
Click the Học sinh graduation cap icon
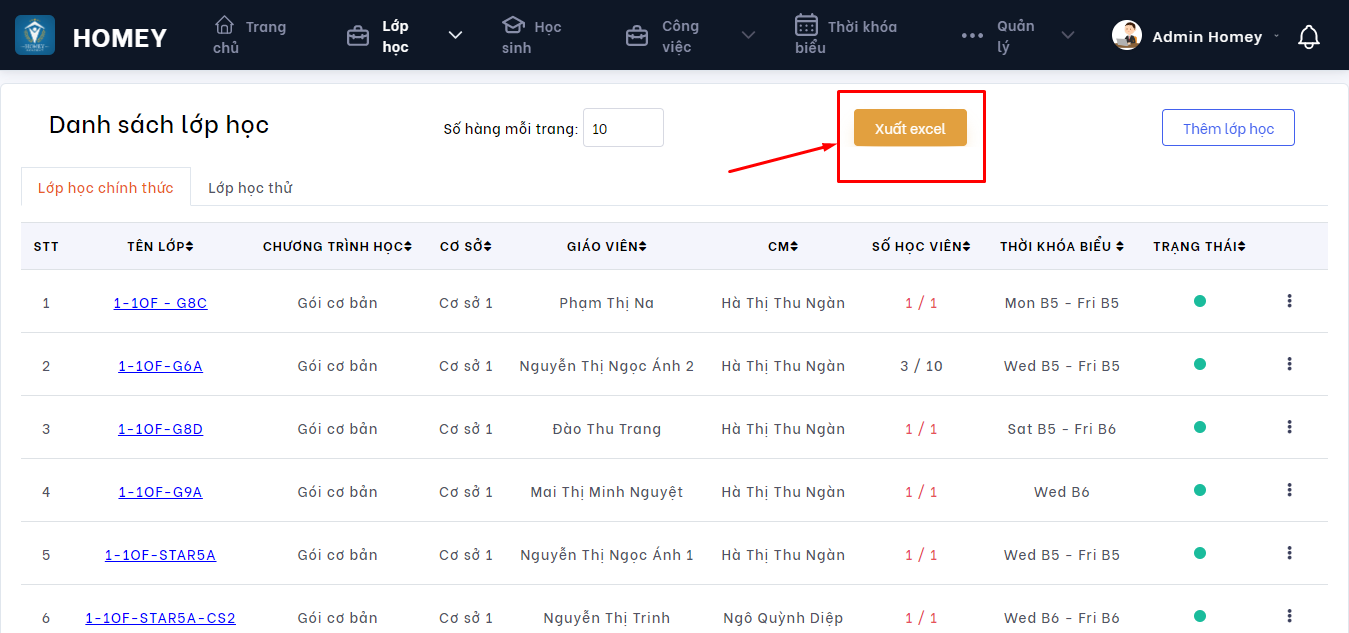pyautogui.click(x=513, y=25)
